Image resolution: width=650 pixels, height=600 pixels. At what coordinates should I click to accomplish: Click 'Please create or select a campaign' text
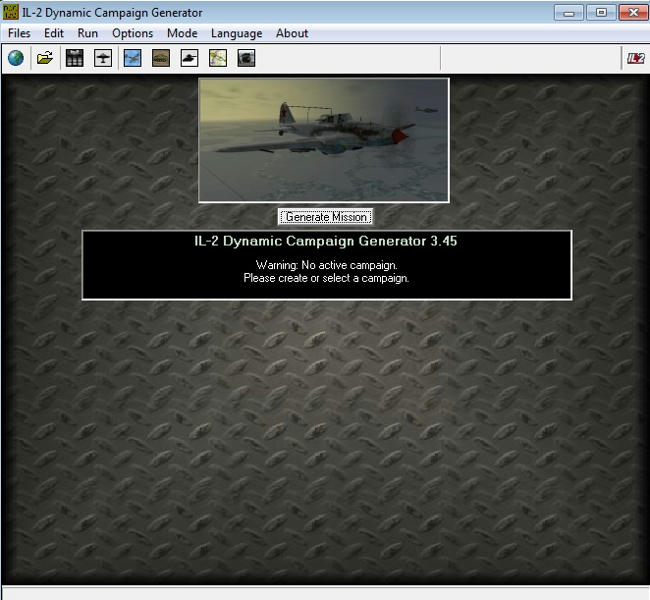(326, 278)
